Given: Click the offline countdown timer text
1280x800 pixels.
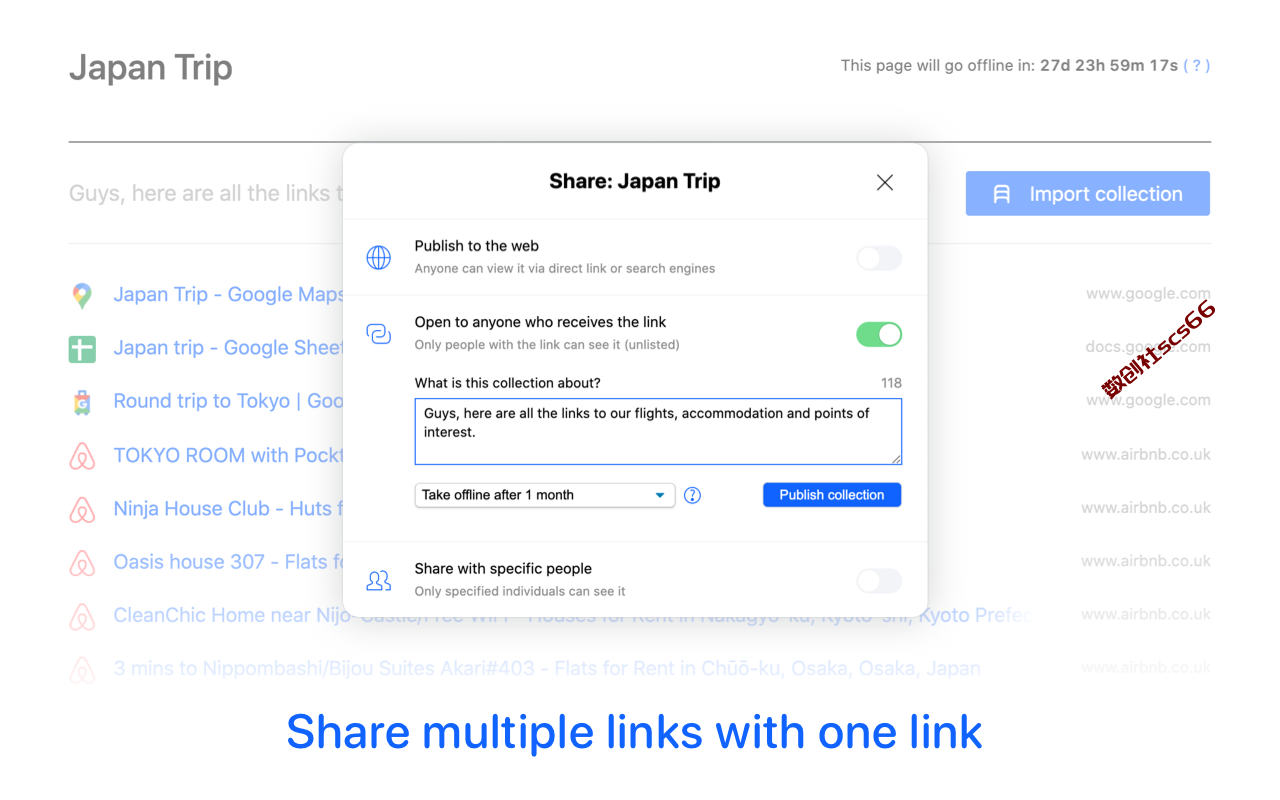Looking at the screenshot, I should point(1109,65).
